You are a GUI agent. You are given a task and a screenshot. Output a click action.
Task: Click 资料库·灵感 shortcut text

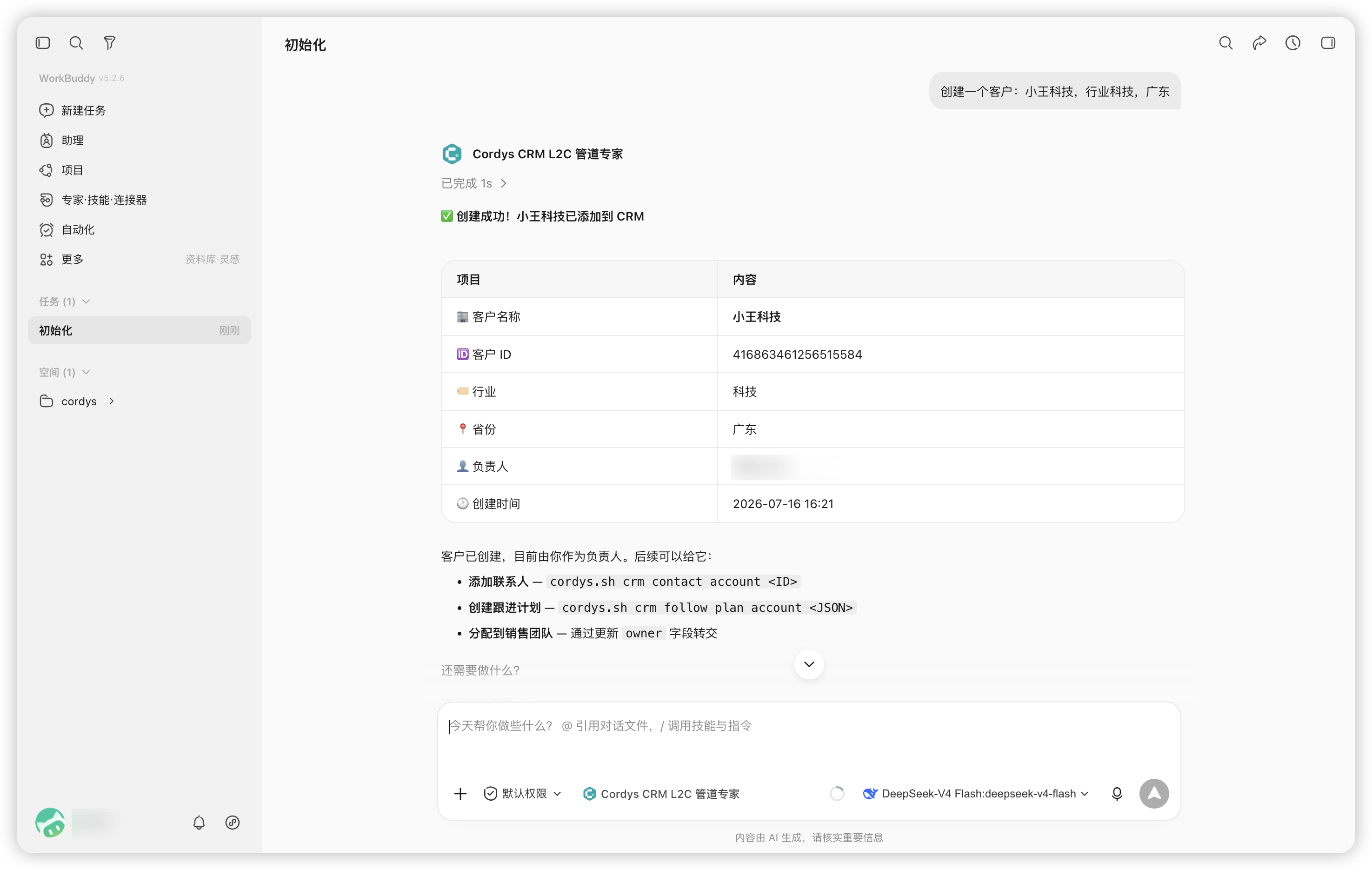pyautogui.click(x=213, y=260)
